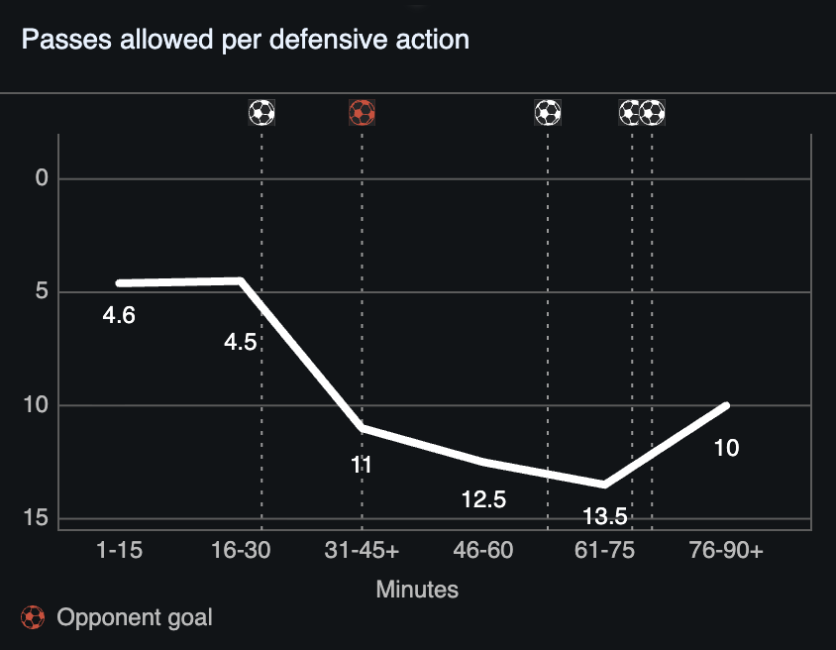Select the 12.5 value on the line
836x650 pixels.
[x=484, y=499]
